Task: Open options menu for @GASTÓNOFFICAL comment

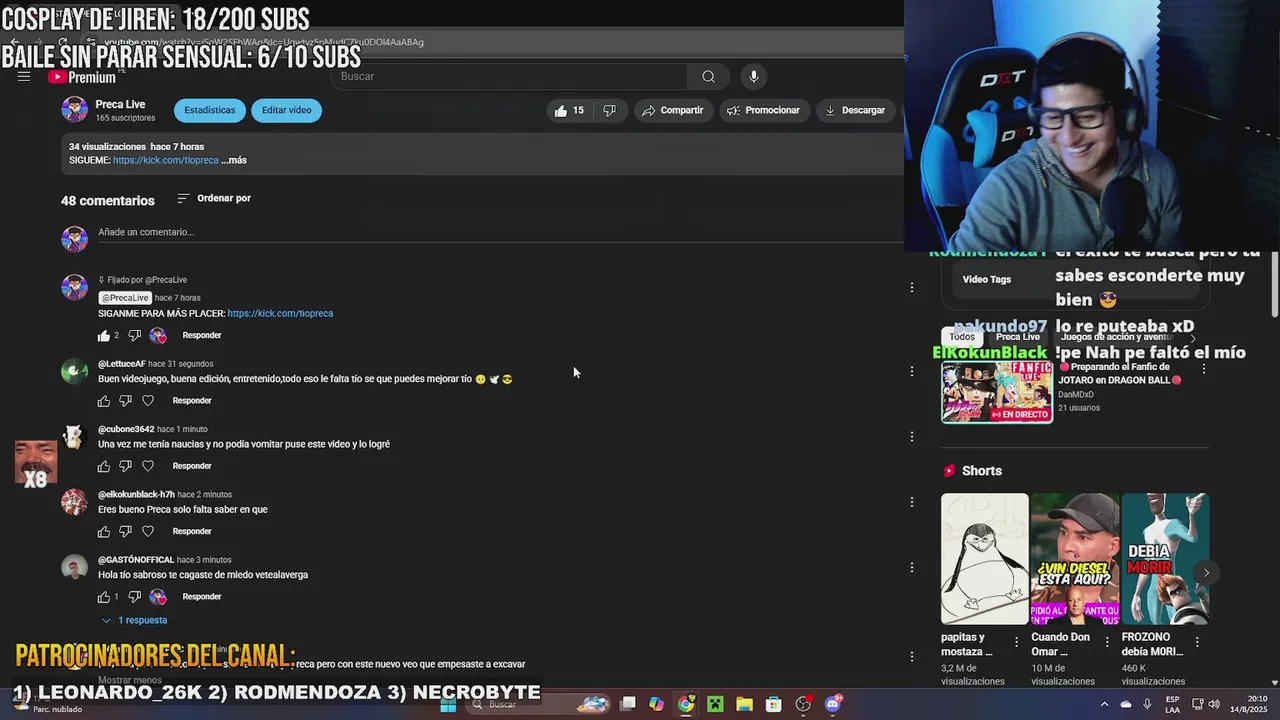Action: coord(911,567)
